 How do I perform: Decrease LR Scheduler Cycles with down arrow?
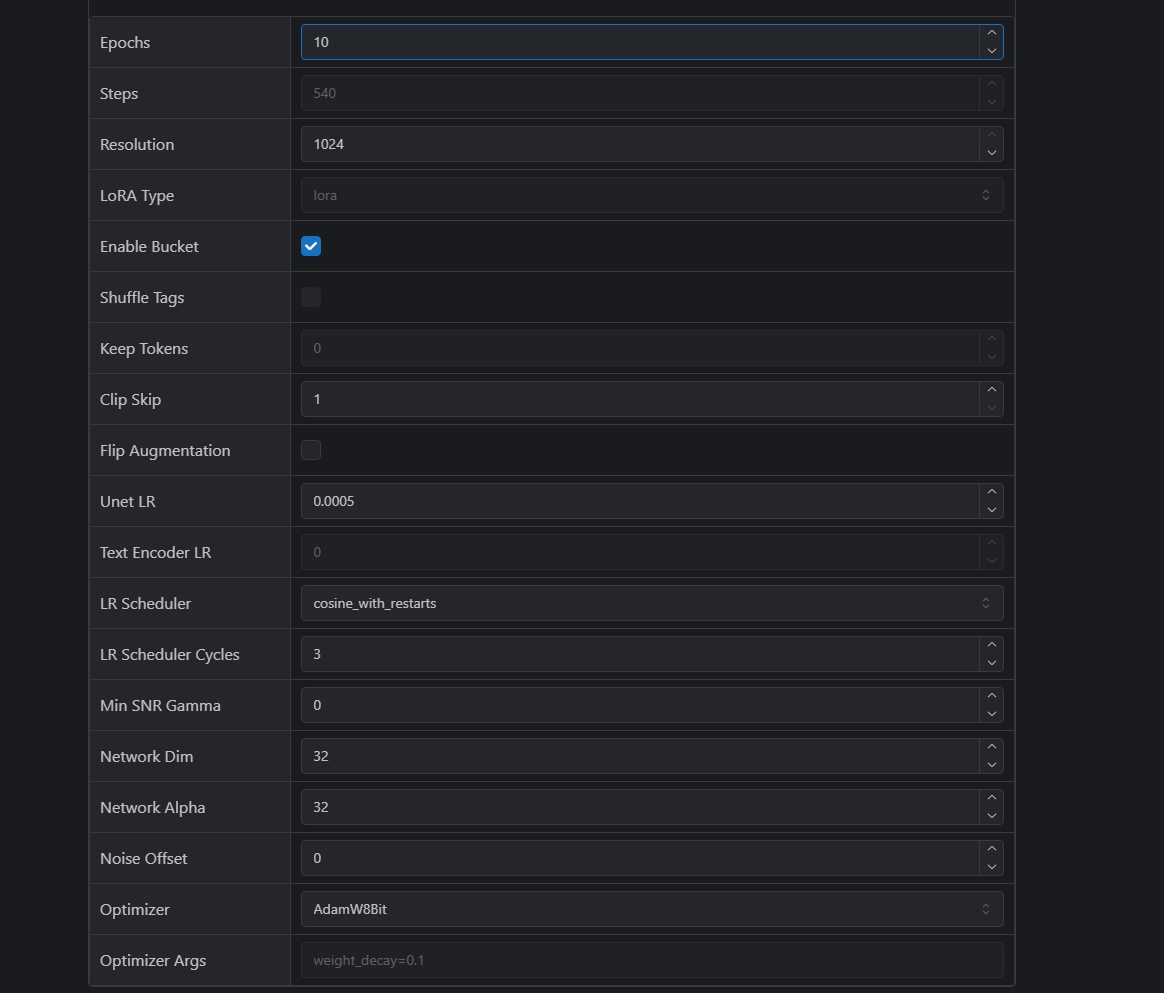992,663
